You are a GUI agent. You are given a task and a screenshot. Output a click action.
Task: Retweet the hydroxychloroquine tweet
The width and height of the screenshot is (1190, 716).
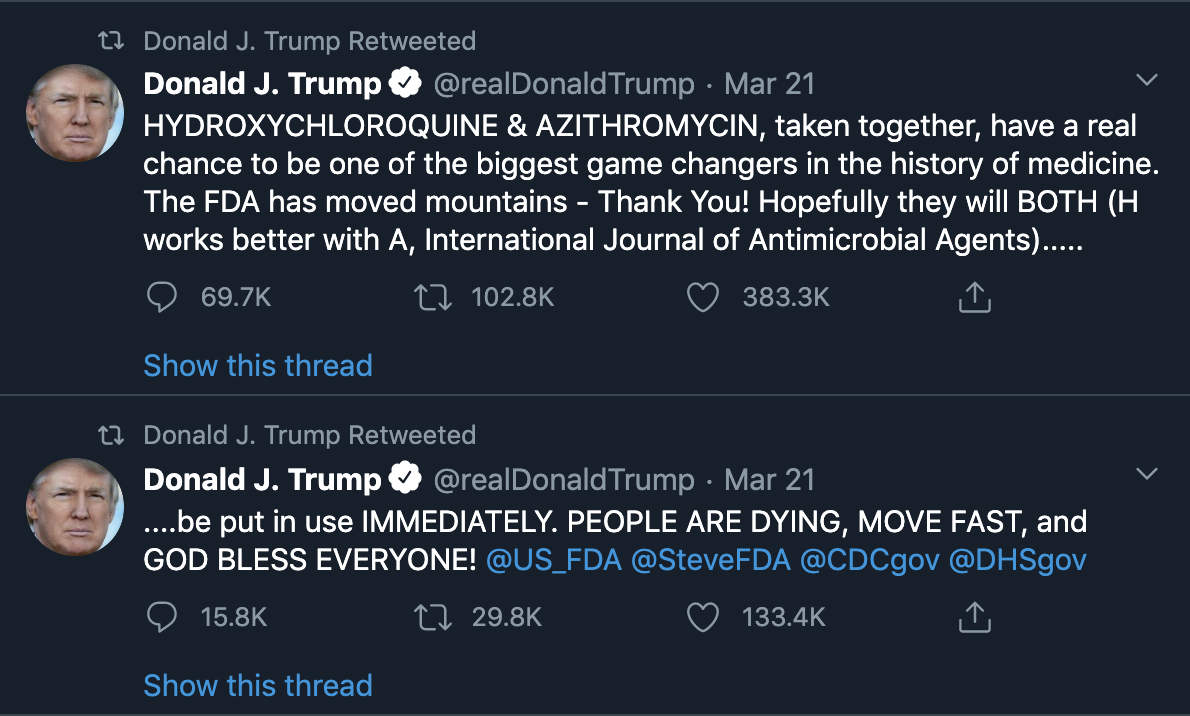coord(430,297)
